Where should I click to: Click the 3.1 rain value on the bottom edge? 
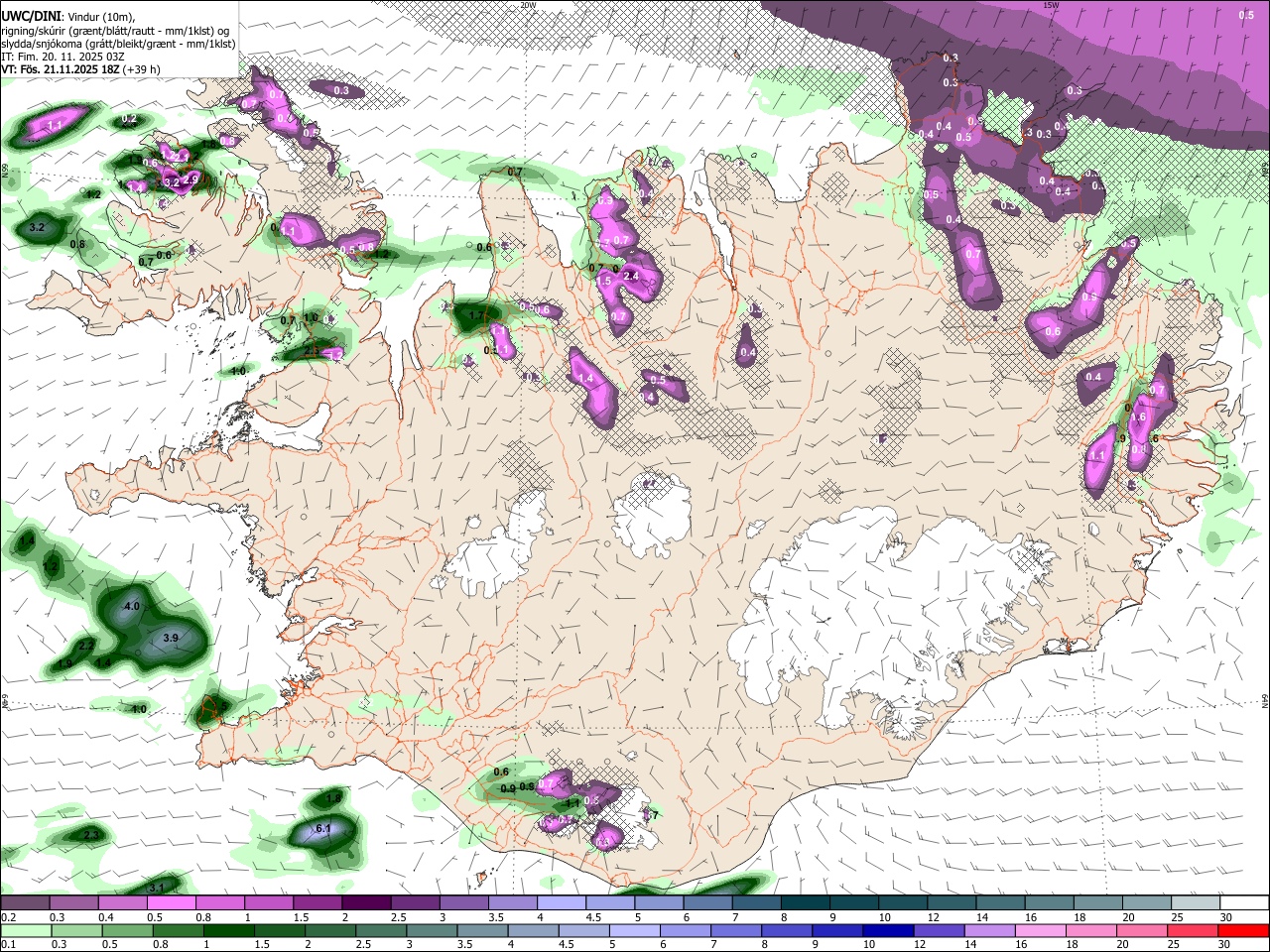click(x=157, y=887)
